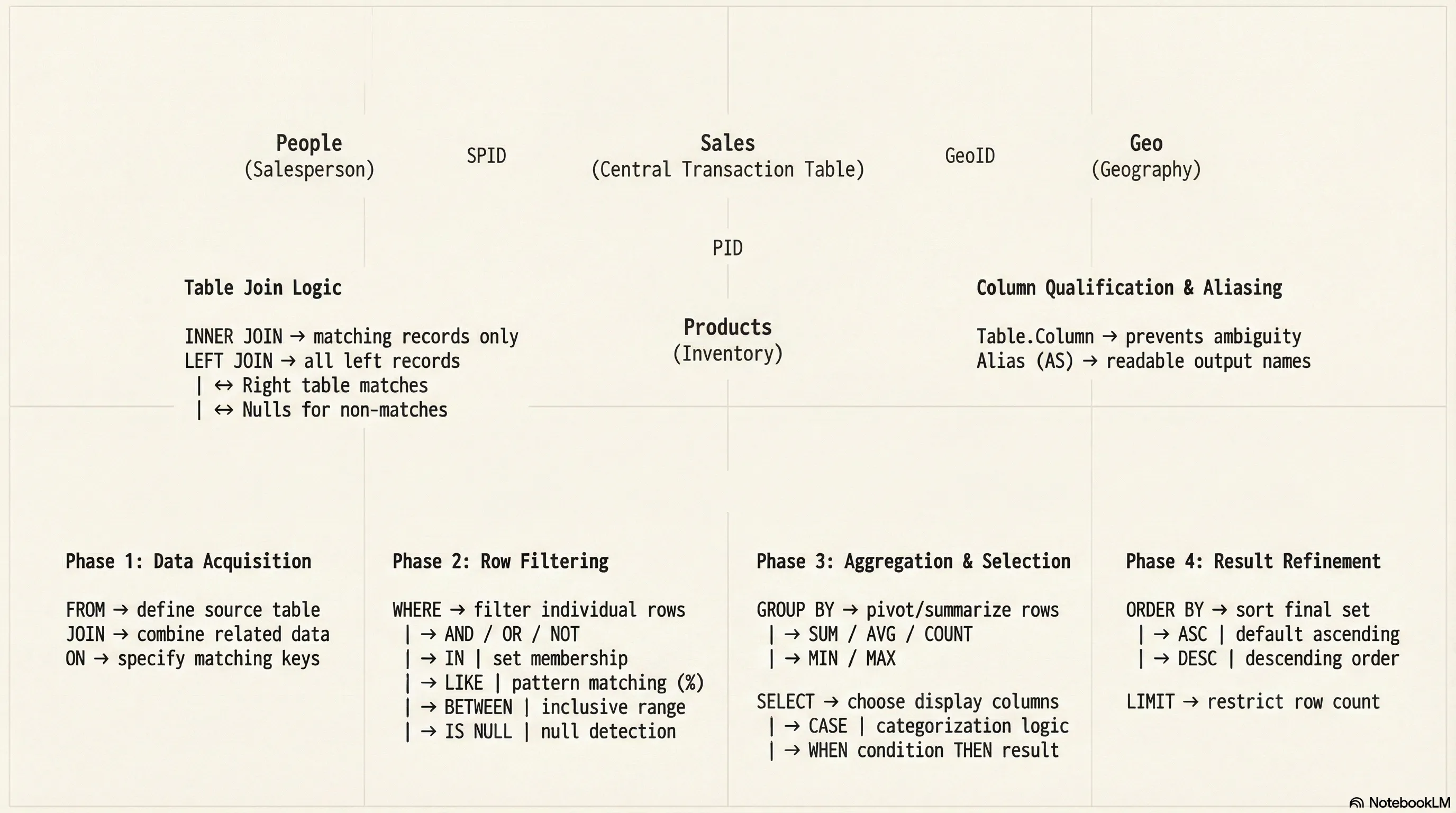
Task: Select the Column Qualification & Aliasing heading
Action: click(x=1129, y=288)
